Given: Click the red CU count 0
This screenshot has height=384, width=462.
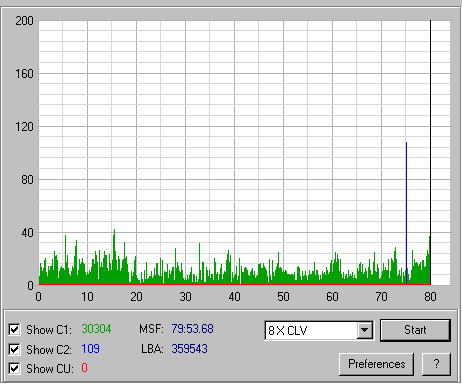Looking at the screenshot, I should pos(85,368).
